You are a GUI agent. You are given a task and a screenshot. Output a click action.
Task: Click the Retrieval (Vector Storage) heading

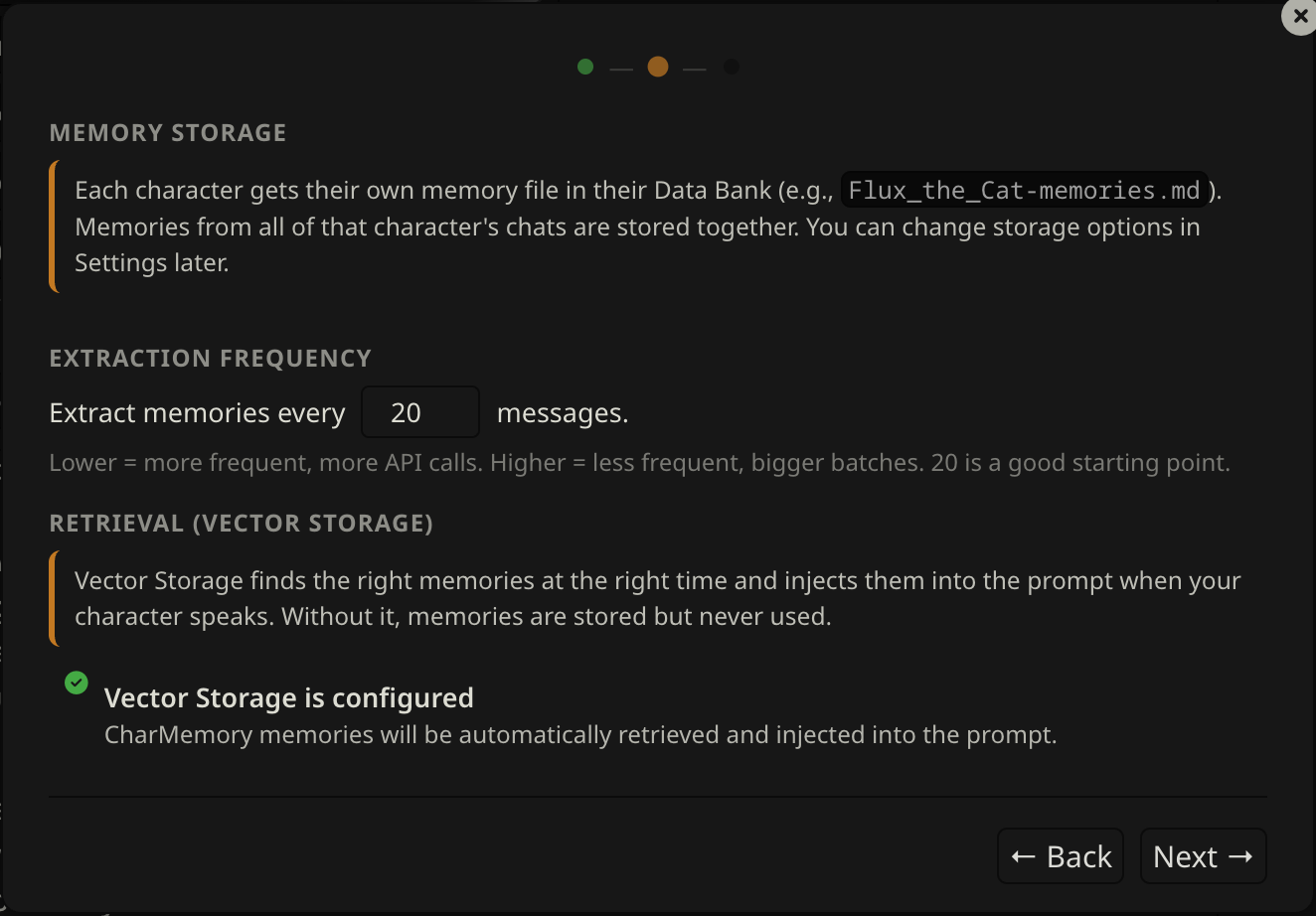(x=242, y=524)
